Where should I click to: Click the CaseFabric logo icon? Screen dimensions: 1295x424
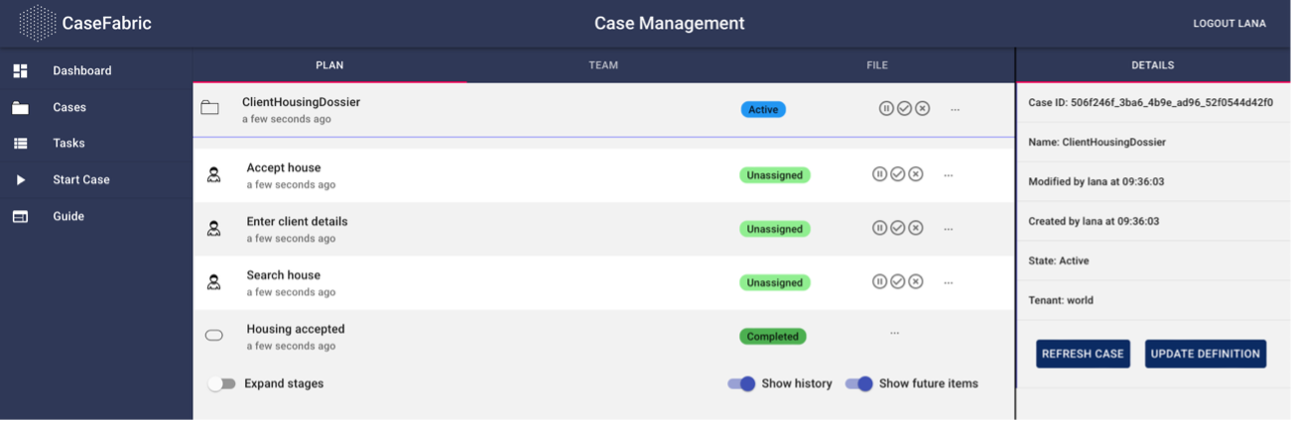click(x=37, y=23)
